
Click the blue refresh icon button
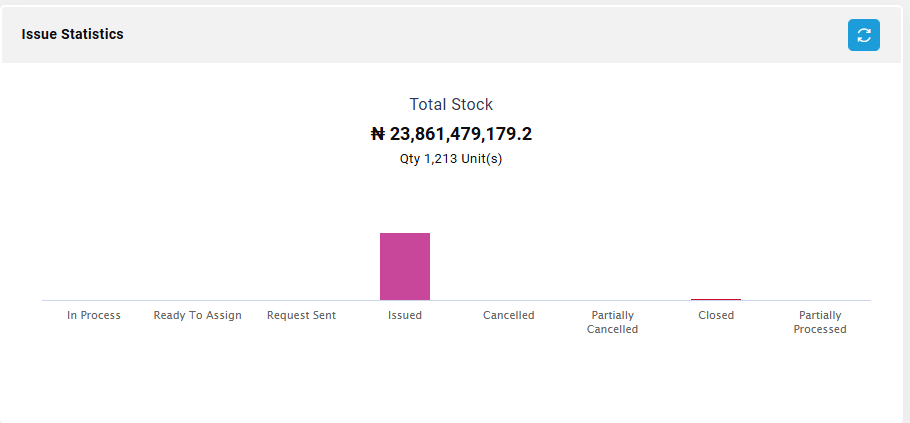tap(863, 35)
